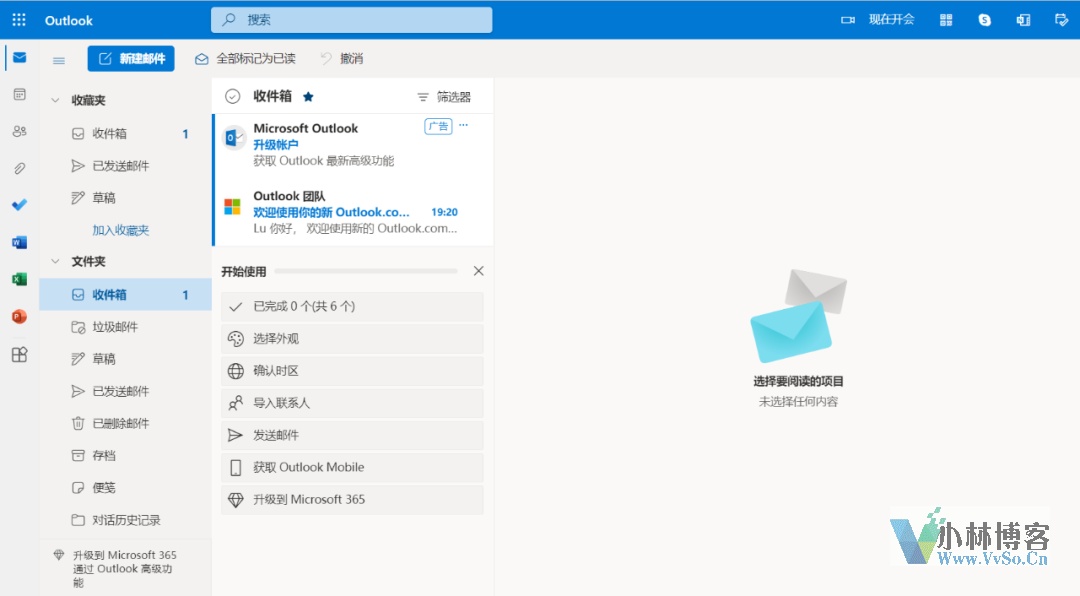
Task: Open the QR code grid icon in header
Action: (946, 20)
